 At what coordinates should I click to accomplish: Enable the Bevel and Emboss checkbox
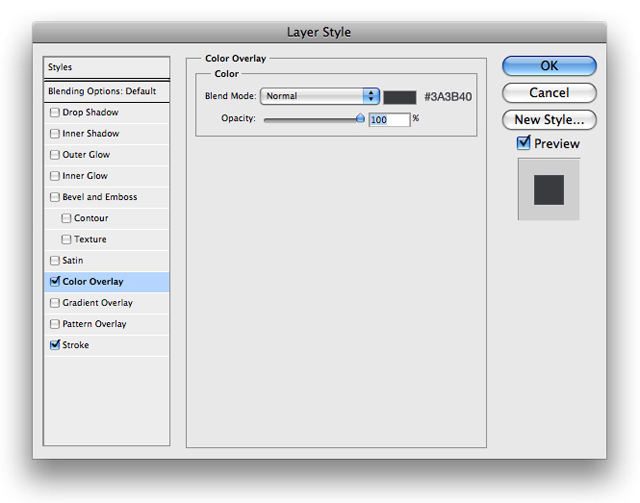point(55,197)
